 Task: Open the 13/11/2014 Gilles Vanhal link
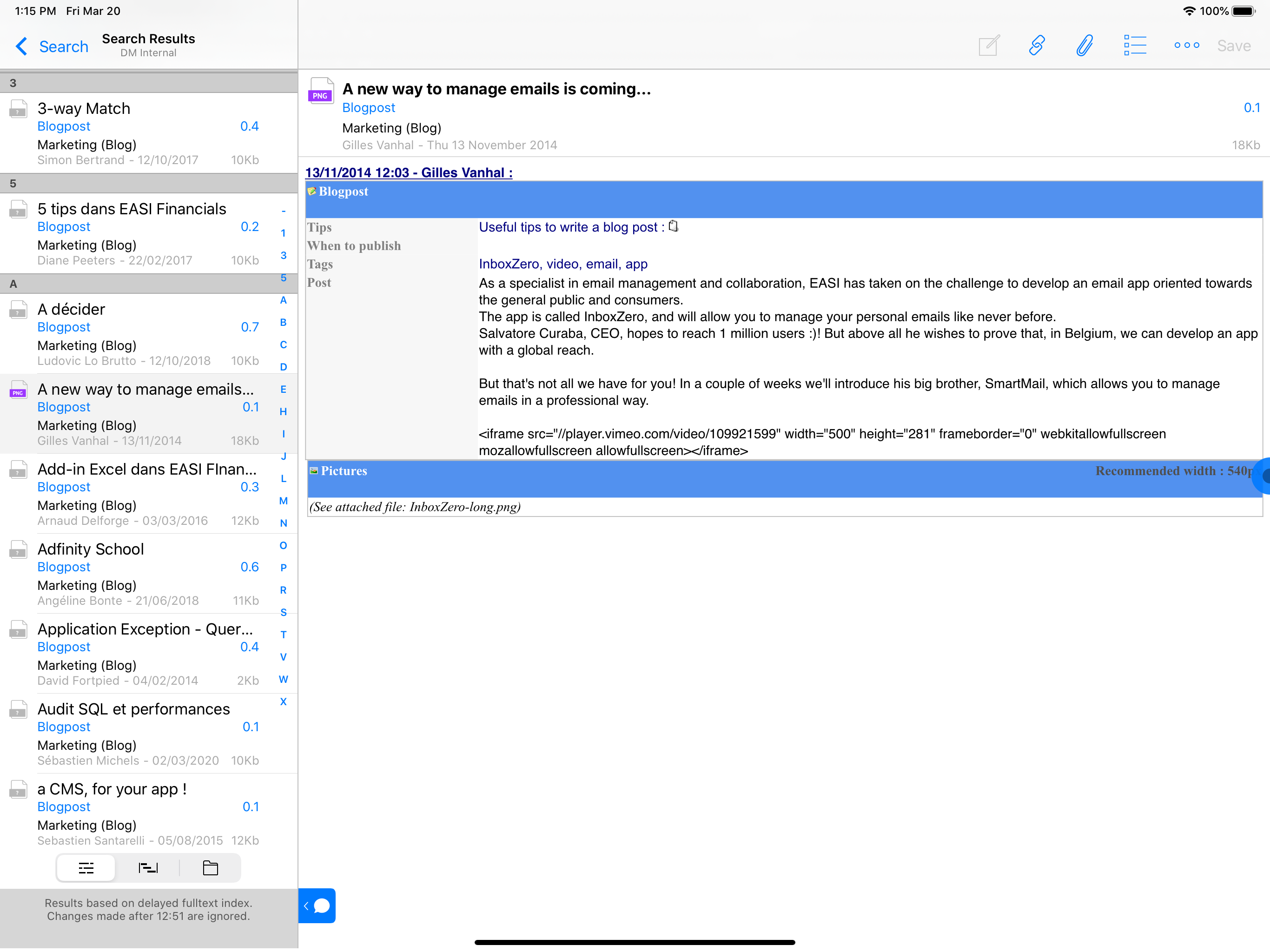pos(409,172)
